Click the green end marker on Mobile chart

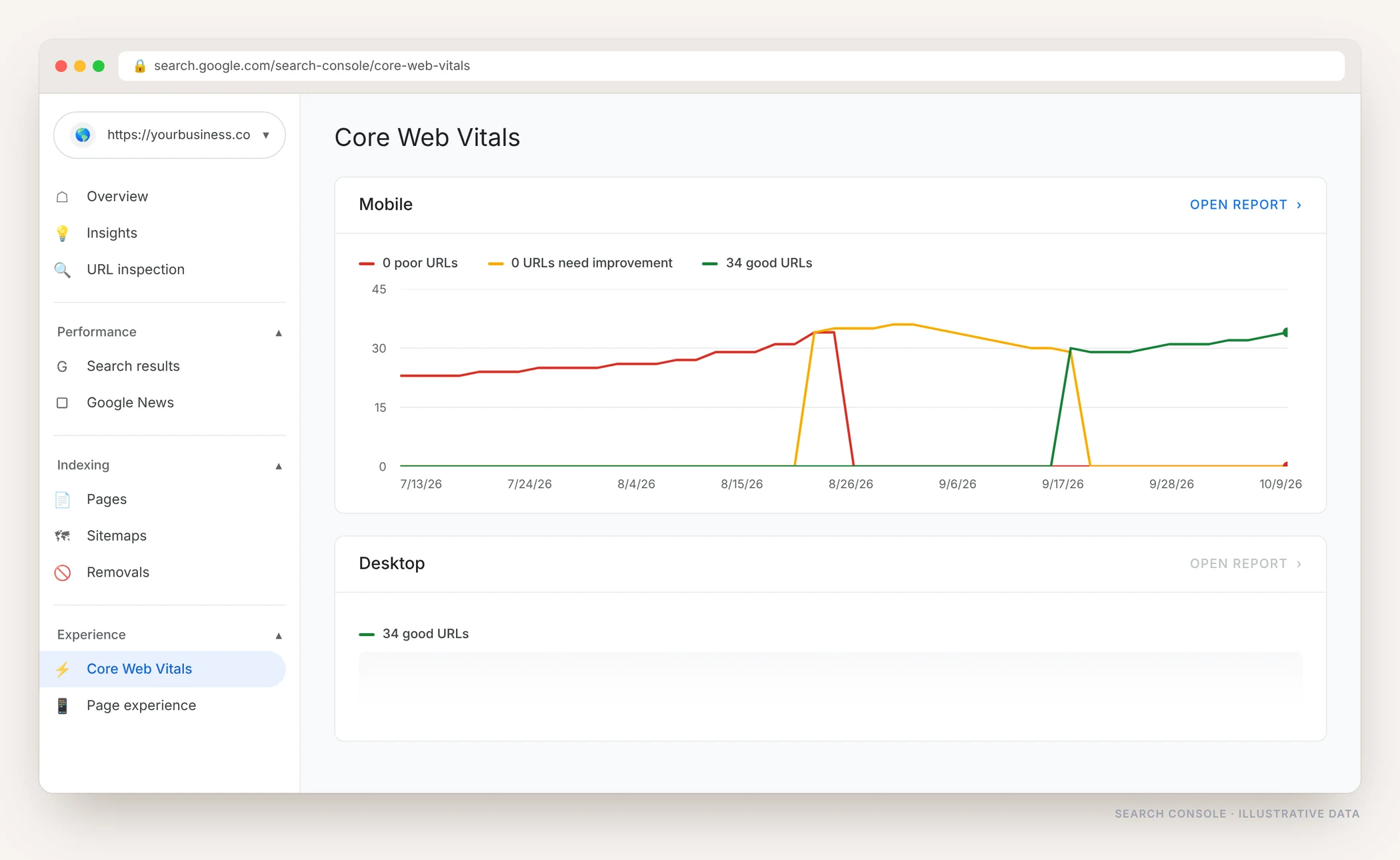(x=1285, y=332)
